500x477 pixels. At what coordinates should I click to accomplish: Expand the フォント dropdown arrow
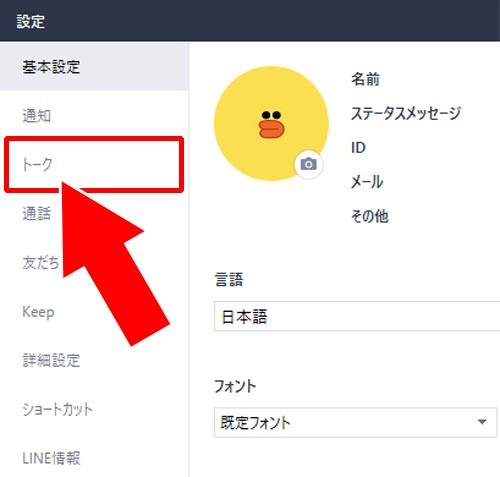482,422
